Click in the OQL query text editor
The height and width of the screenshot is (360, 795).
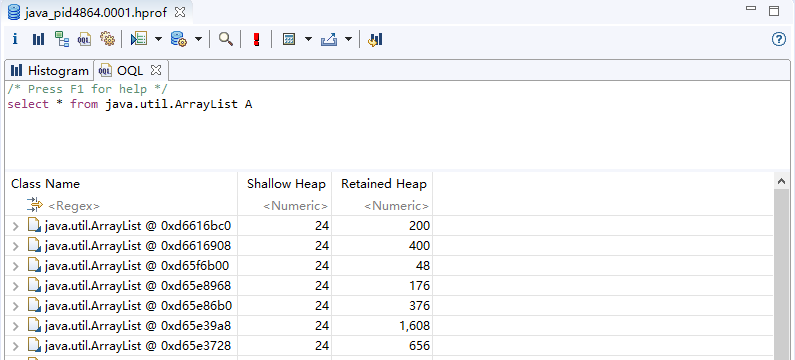tap(398, 124)
